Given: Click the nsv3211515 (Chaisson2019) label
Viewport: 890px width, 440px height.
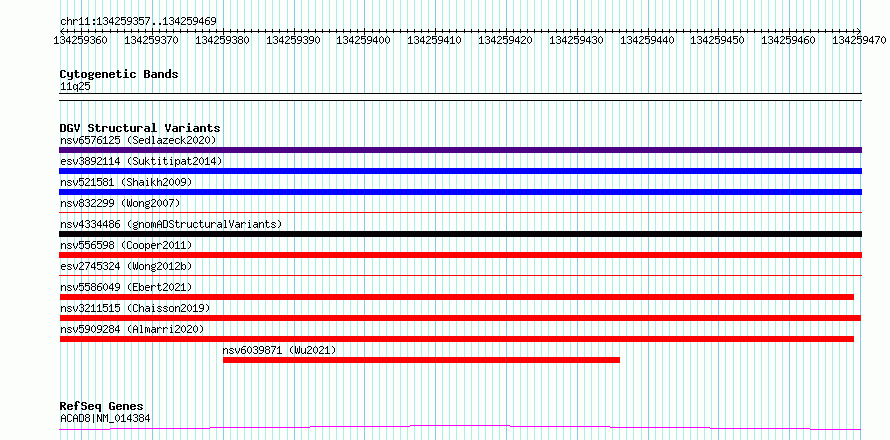Looking at the screenshot, I should coord(135,308).
